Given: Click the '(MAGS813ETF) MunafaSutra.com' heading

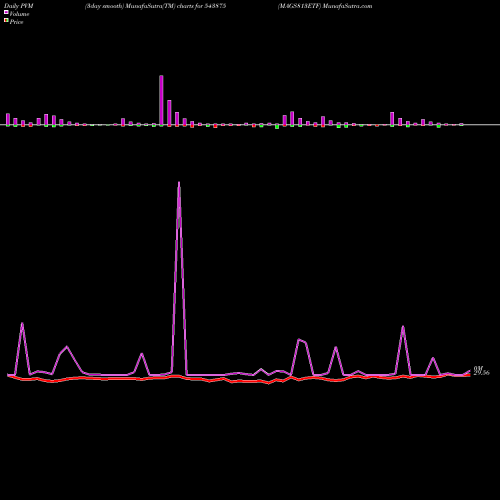Looking at the screenshot, I should pyautogui.click(x=325, y=6).
